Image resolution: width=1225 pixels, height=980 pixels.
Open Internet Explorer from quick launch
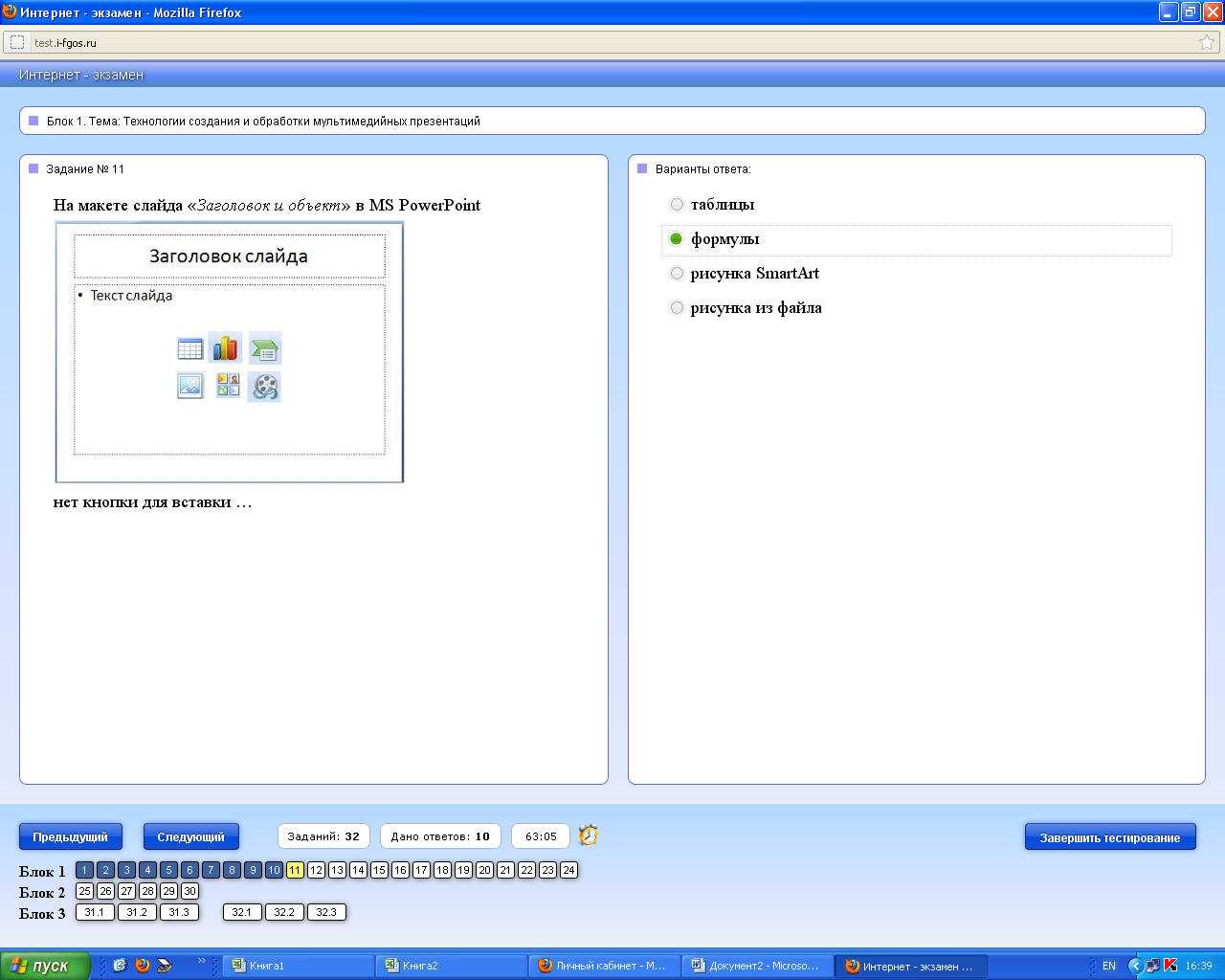click(120, 965)
